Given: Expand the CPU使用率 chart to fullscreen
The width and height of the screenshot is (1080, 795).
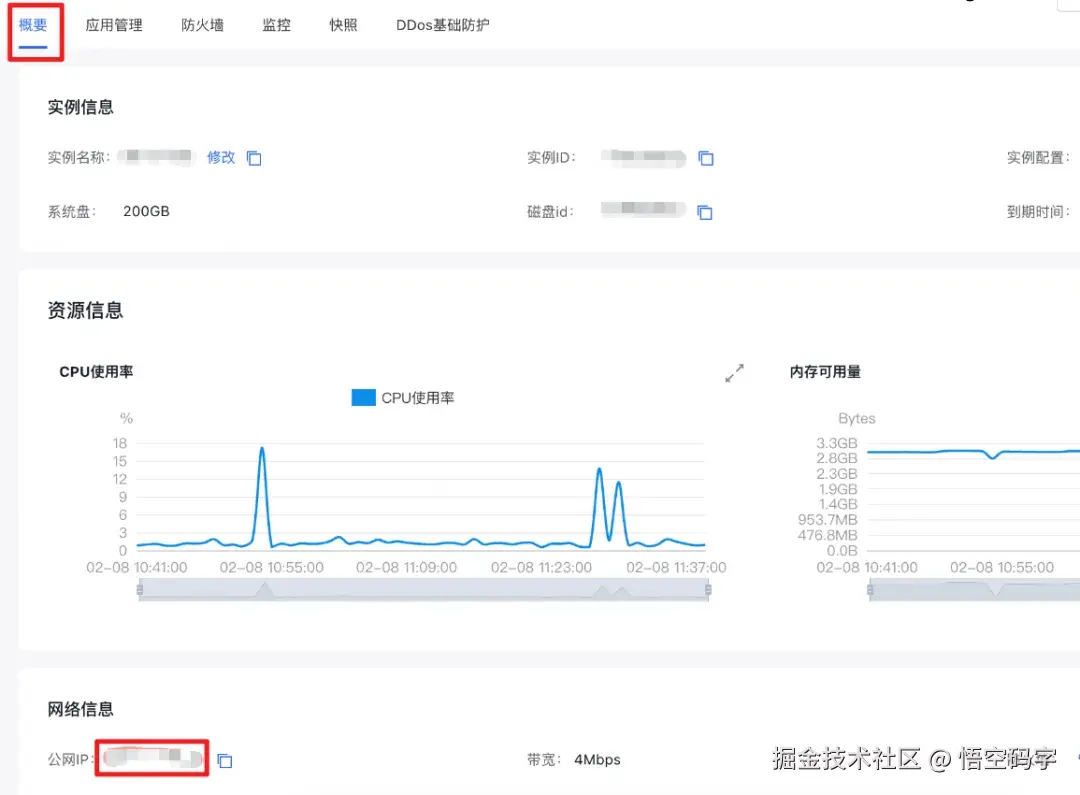Looking at the screenshot, I should [735, 372].
